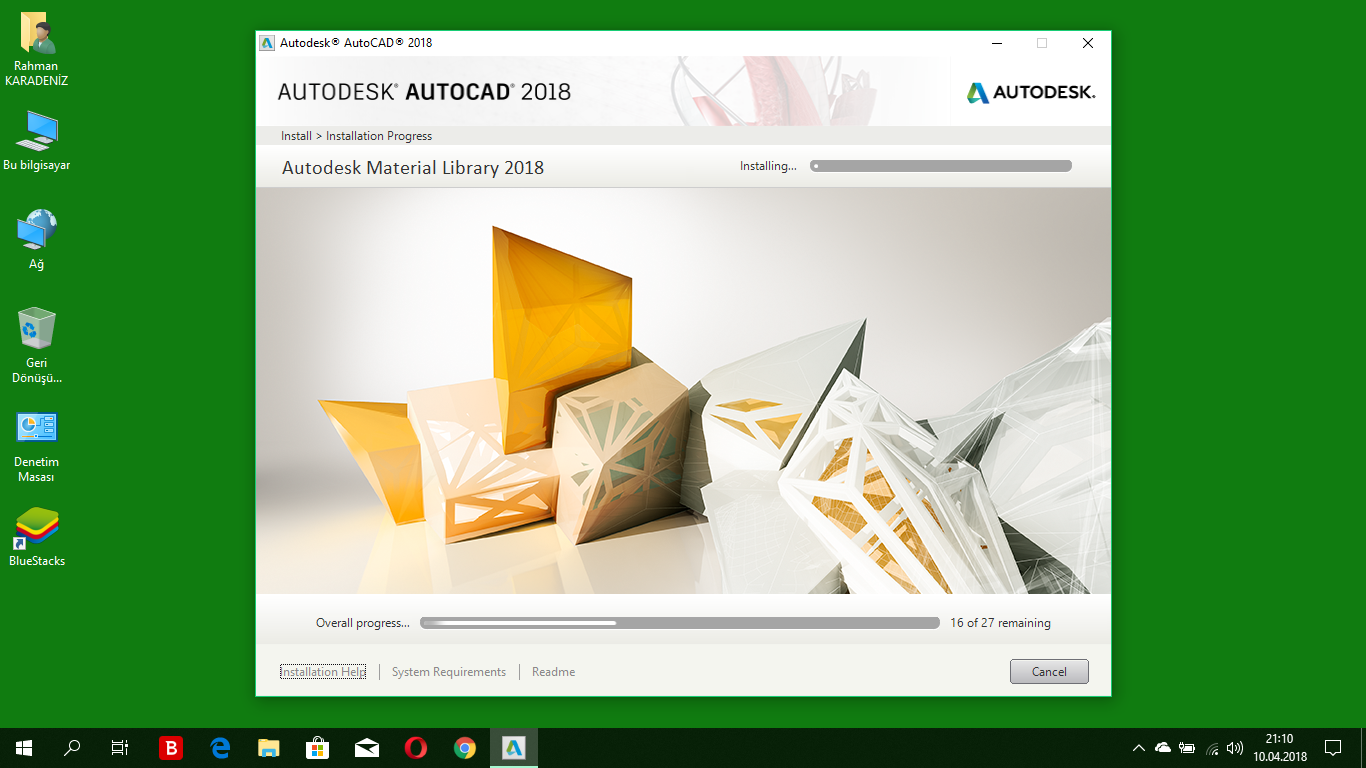The height and width of the screenshot is (768, 1366).
Task: Launch BlueStacks from the desktop
Action: 37,538
